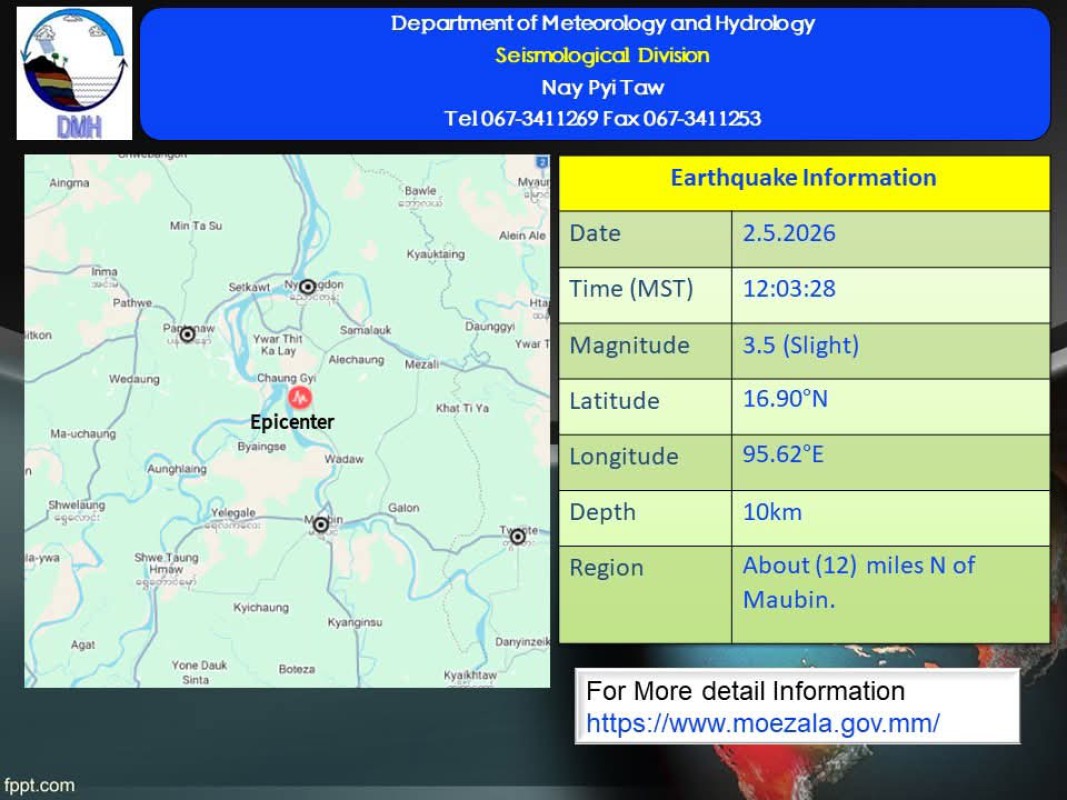This screenshot has width=1067, height=800.
Task: Click the Daunggyi place label on the map
Action: point(490,327)
